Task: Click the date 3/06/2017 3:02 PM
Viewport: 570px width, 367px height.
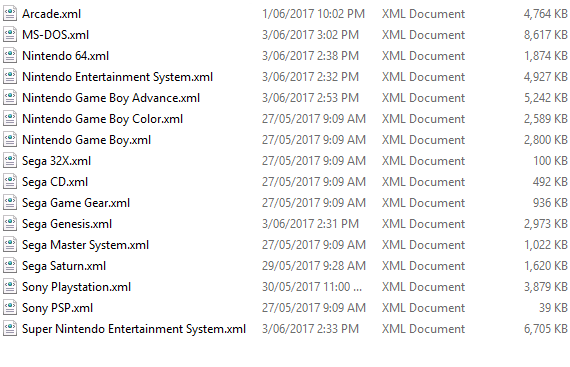Action: coord(310,35)
